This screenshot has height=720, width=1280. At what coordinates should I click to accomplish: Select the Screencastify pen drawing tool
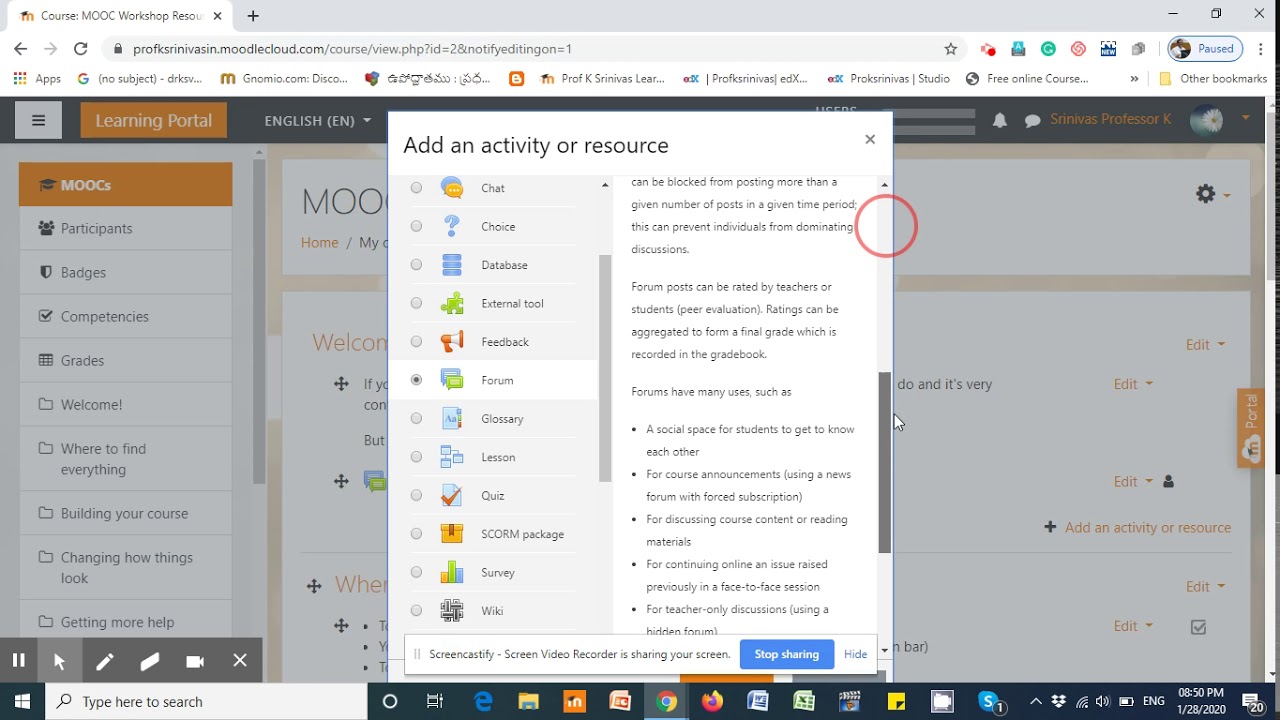pos(104,661)
